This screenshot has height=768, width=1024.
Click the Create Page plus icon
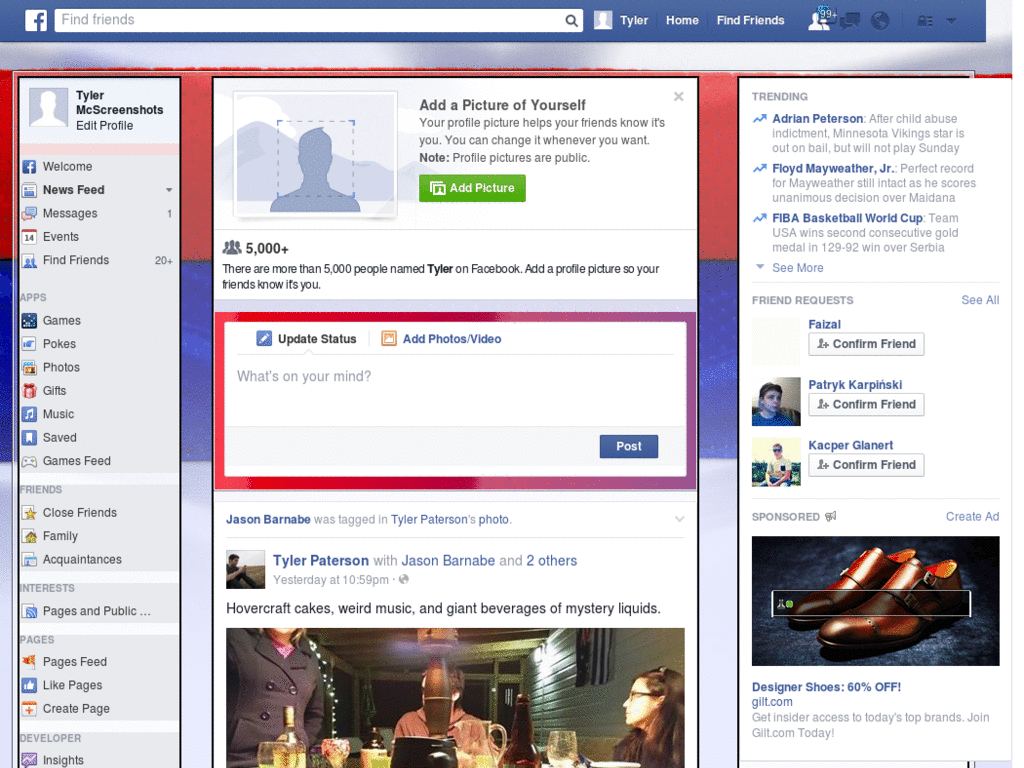[29, 709]
